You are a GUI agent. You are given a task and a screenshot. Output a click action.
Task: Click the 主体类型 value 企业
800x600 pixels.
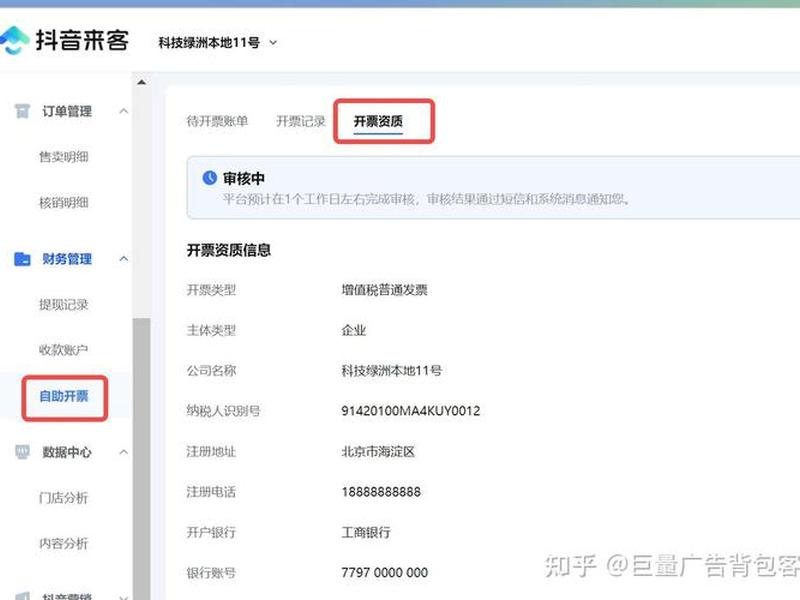click(x=354, y=330)
